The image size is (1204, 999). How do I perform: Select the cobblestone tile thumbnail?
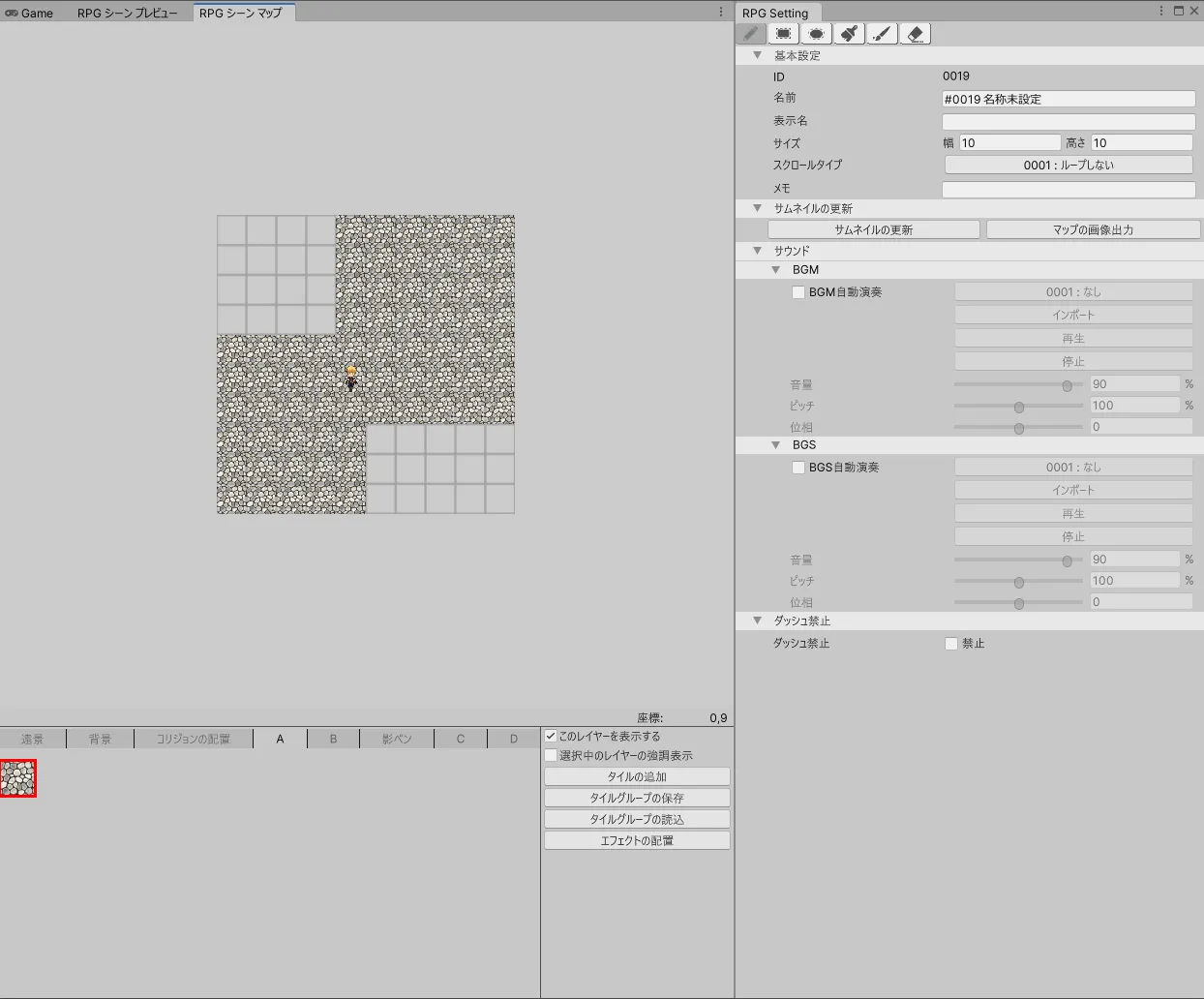coord(18,778)
